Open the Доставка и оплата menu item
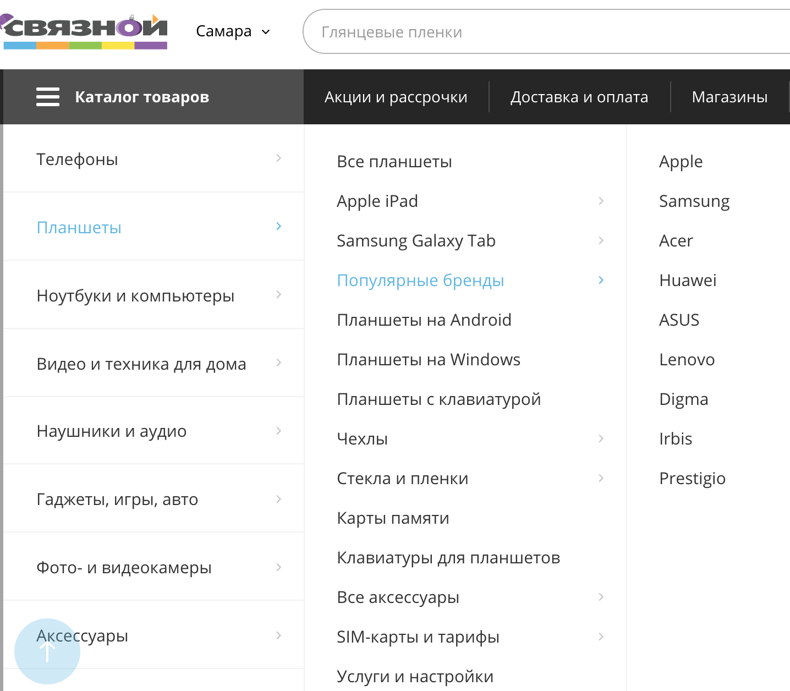This screenshot has height=691, width=790. [x=579, y=97]
